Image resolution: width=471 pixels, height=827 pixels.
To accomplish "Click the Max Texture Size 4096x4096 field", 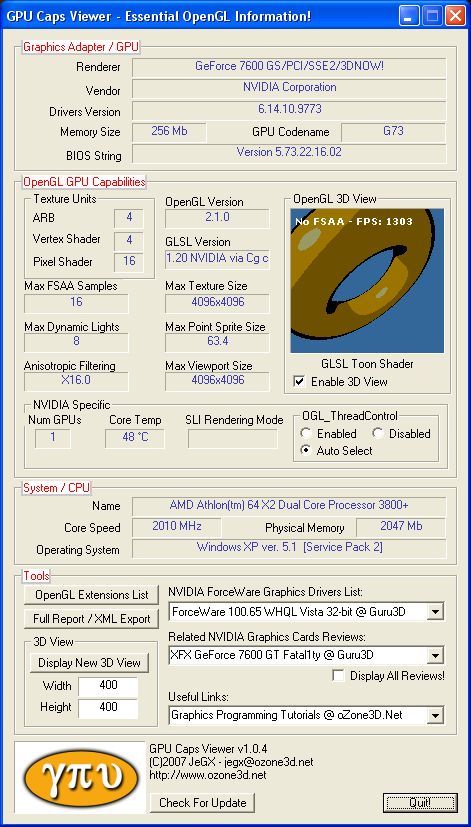I will [217, 303].
